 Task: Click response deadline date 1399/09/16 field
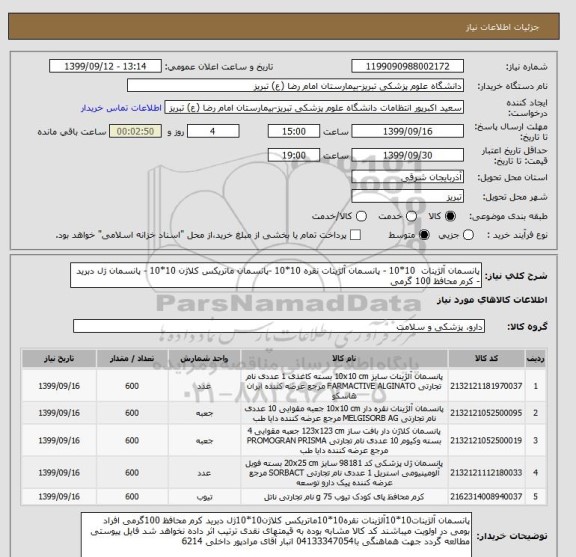click(x=407, y=132)
